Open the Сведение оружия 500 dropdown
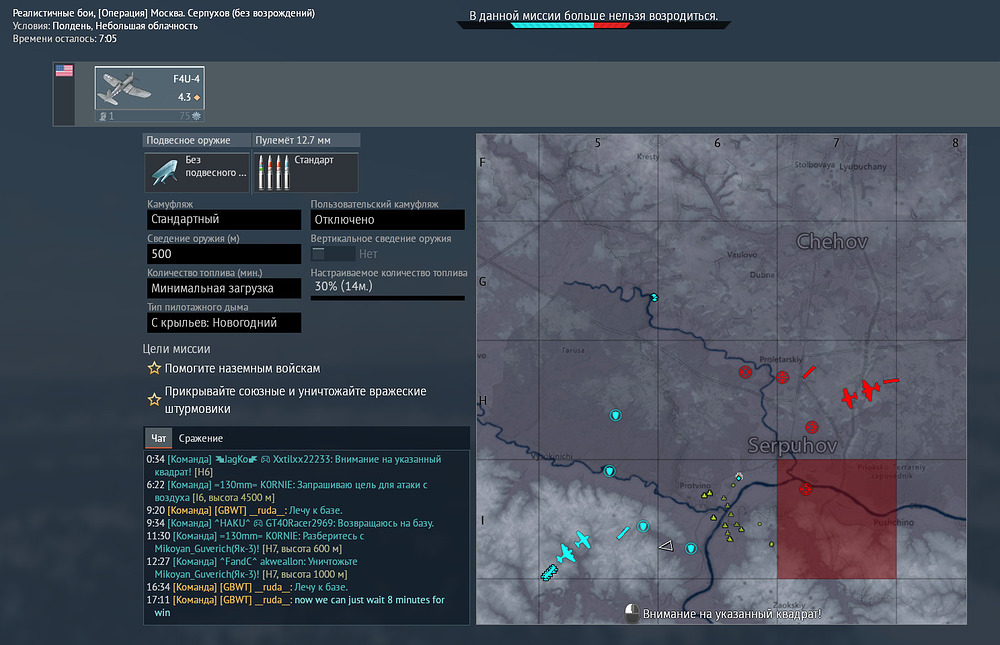 [x=224, y=254]
